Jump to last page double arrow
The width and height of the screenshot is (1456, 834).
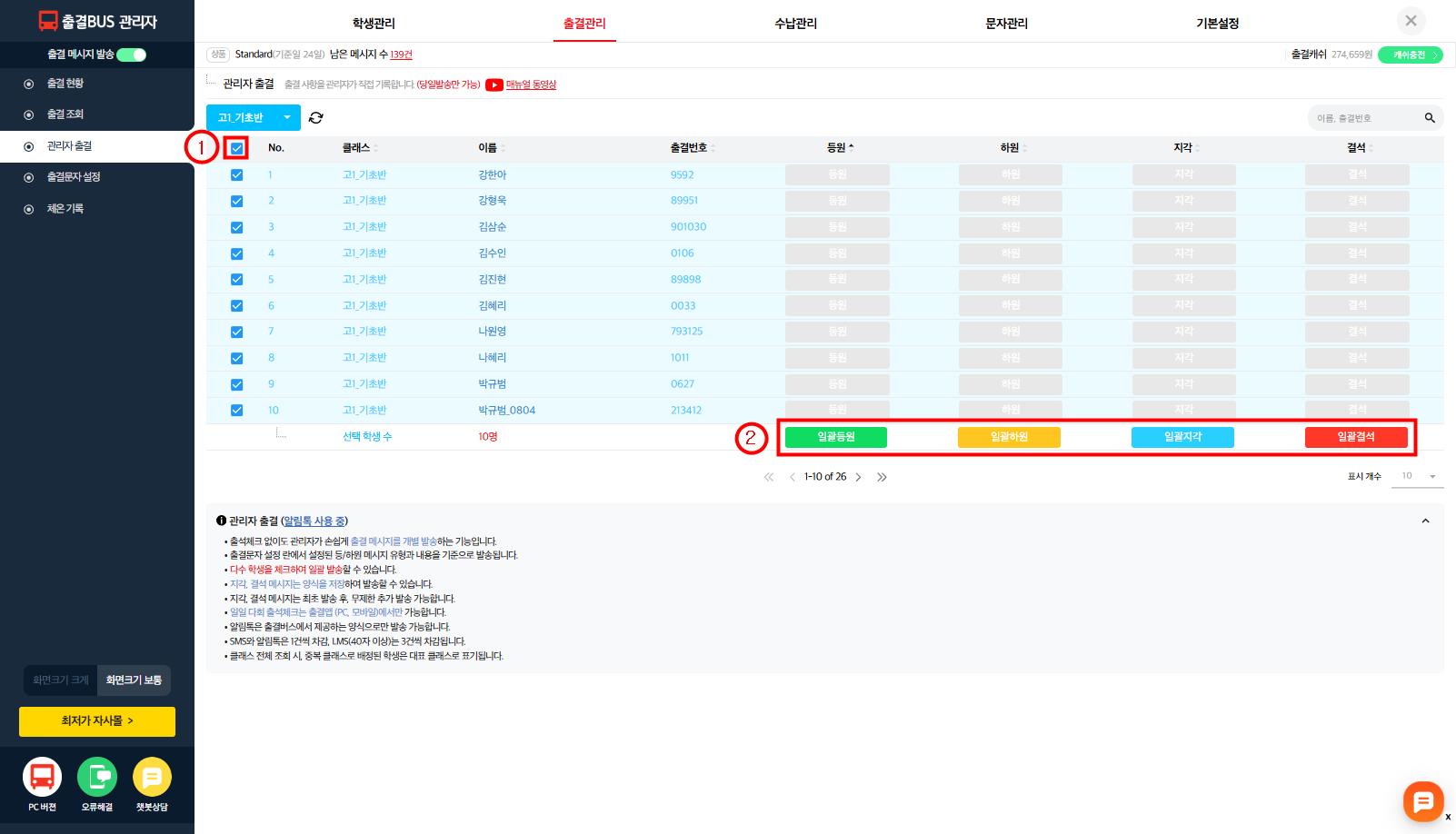pos(882,477)
